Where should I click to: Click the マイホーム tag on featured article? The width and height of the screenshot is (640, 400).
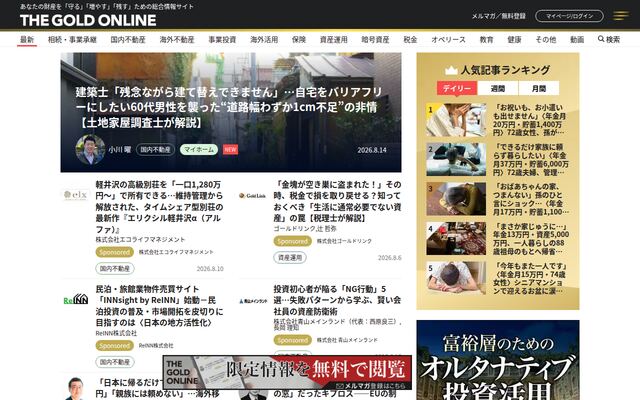pos(199,149)
